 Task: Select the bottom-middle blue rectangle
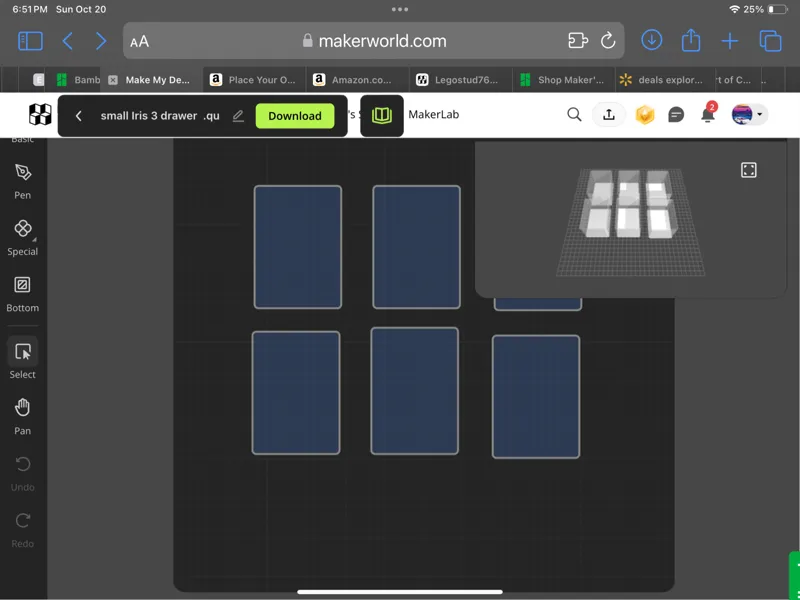point(415,391)
